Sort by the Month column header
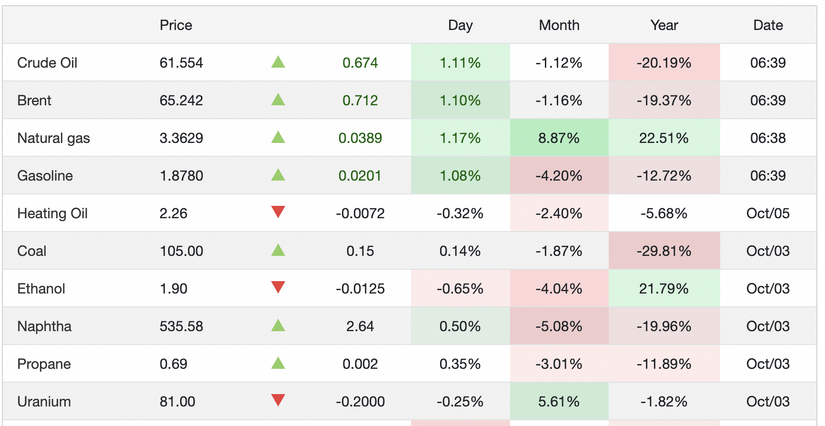Screen dimensions: 825x426 click(559, 25)
